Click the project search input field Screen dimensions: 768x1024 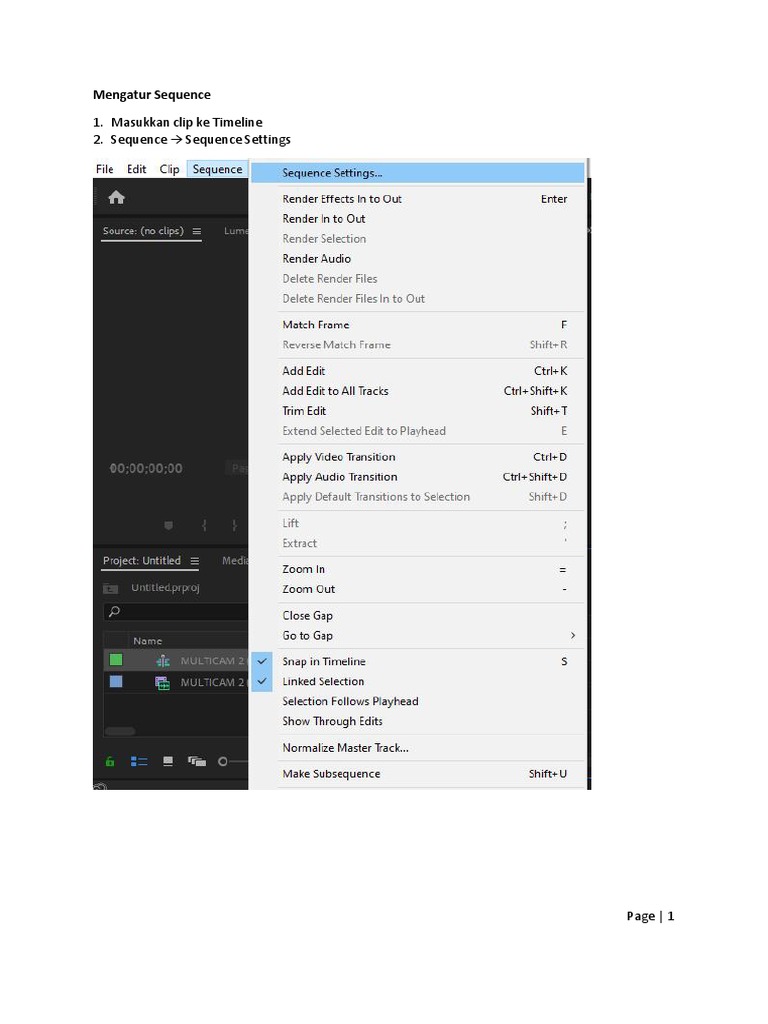(x=176, y=612)
